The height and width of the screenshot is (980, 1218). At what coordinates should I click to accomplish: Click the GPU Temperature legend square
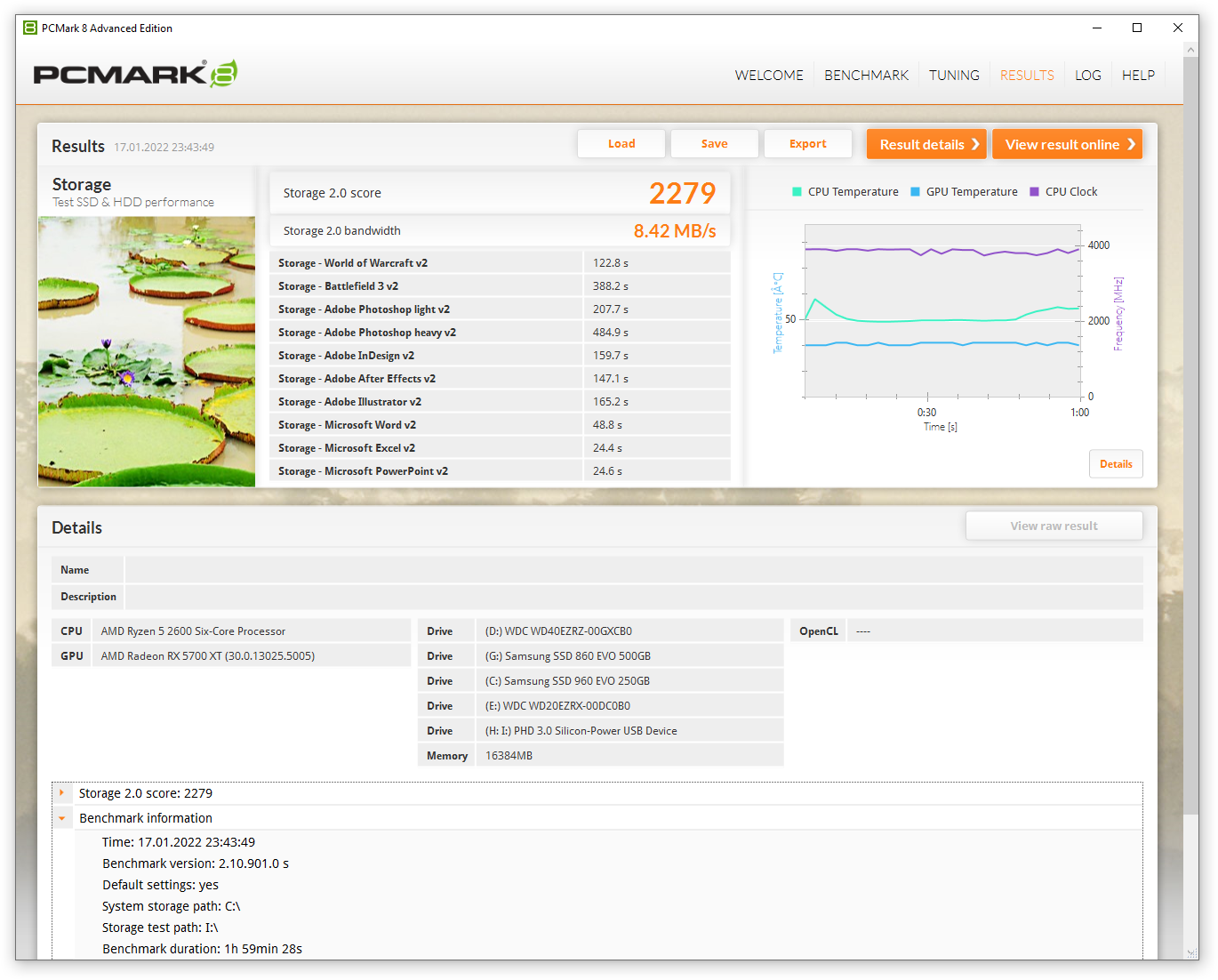(x=915, y=191)
